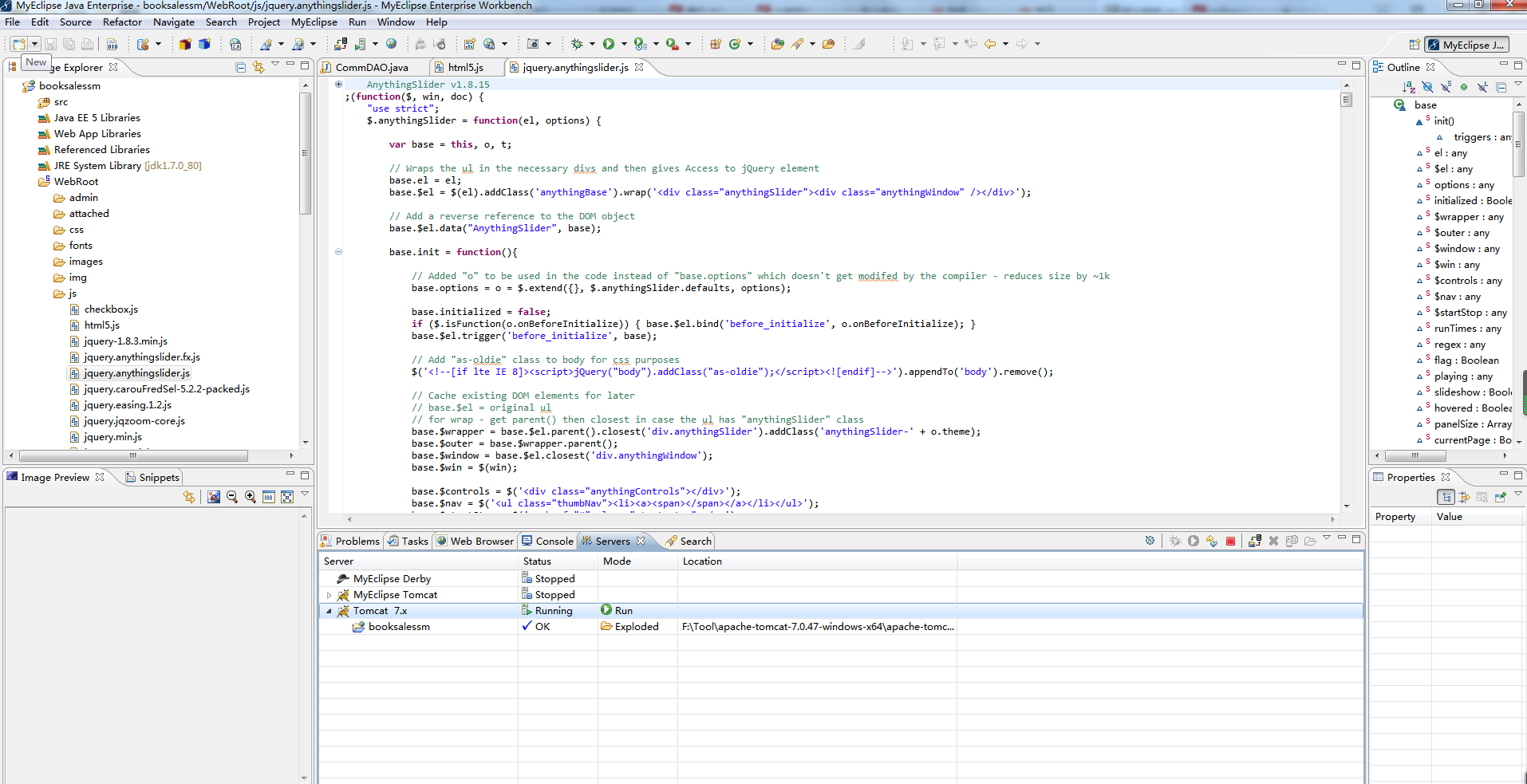Click the Back navigation arrow in toolbar
Screen dimensions: 1527x784
tap(990, 44)
